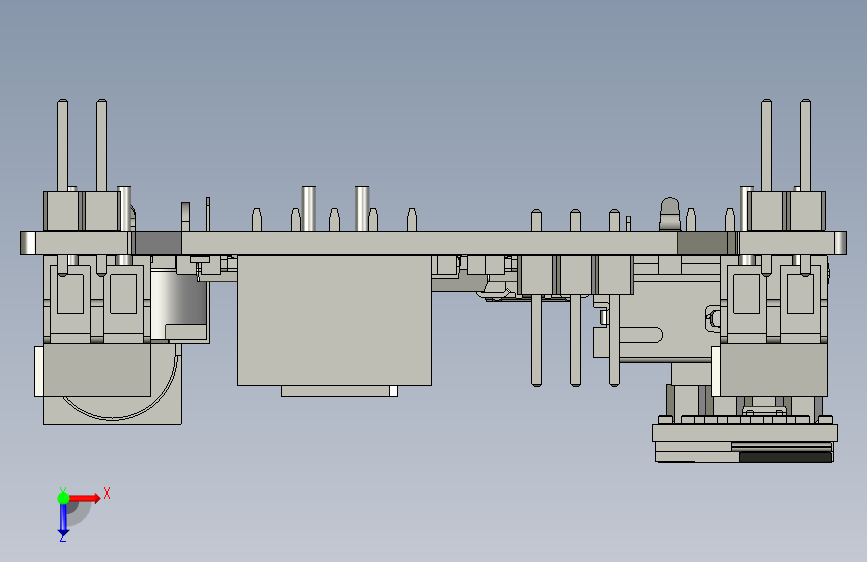
Task: Select the black strip at the model's bottom right
Action: [786, 457]
